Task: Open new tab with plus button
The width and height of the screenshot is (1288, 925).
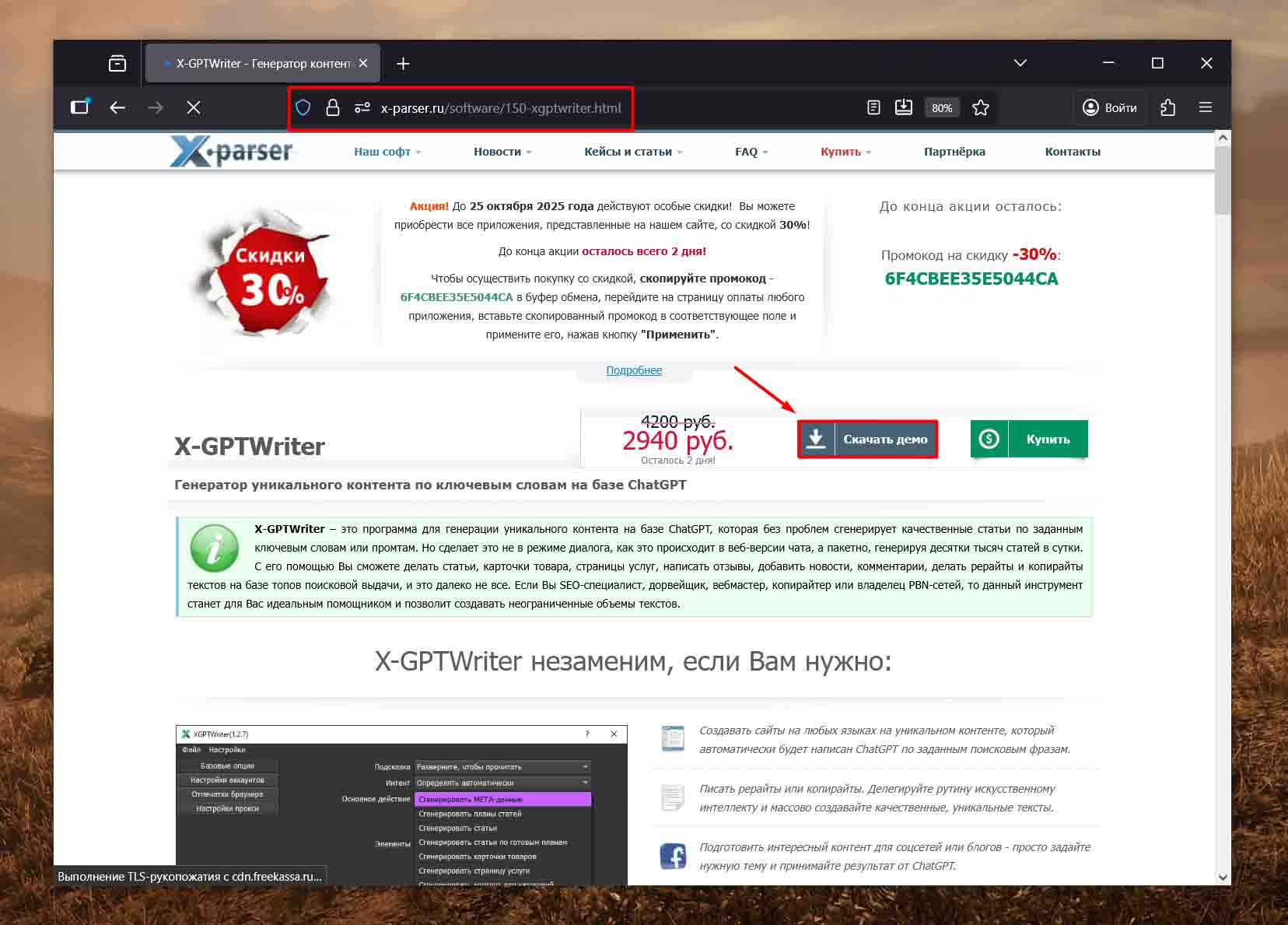Action: coord(403,64)
